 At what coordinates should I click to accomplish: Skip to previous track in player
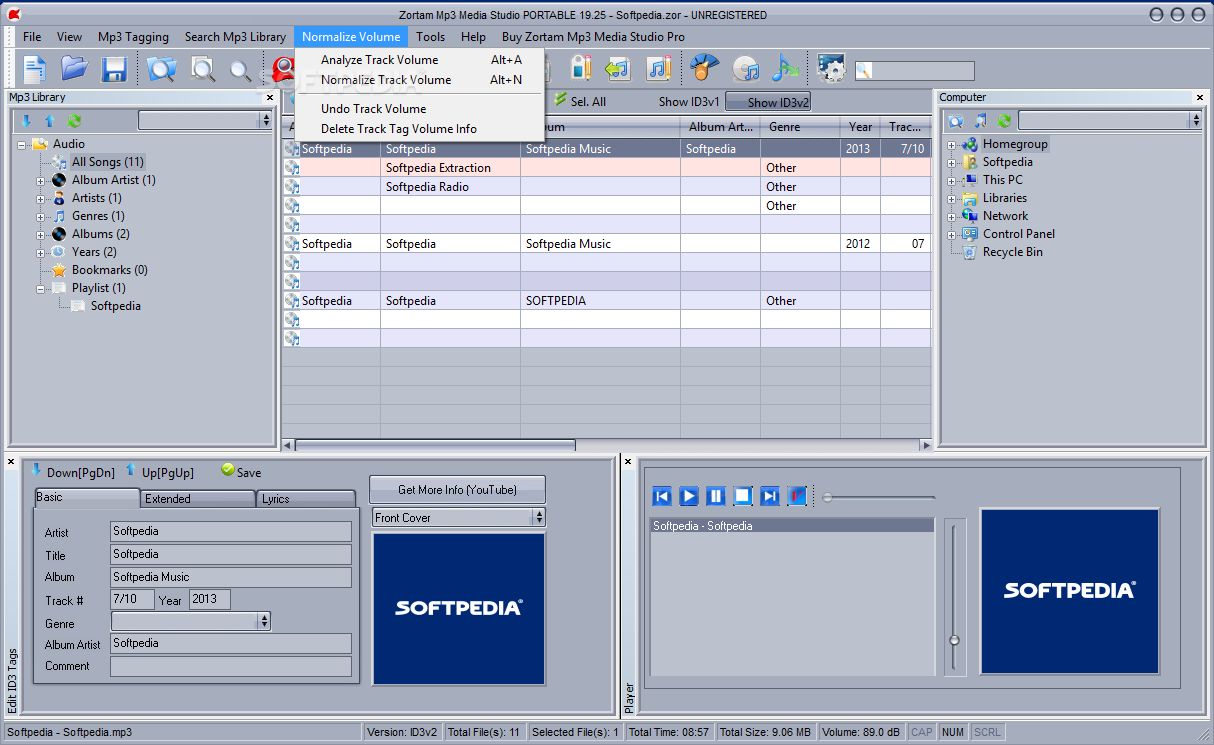click(662, 496)
